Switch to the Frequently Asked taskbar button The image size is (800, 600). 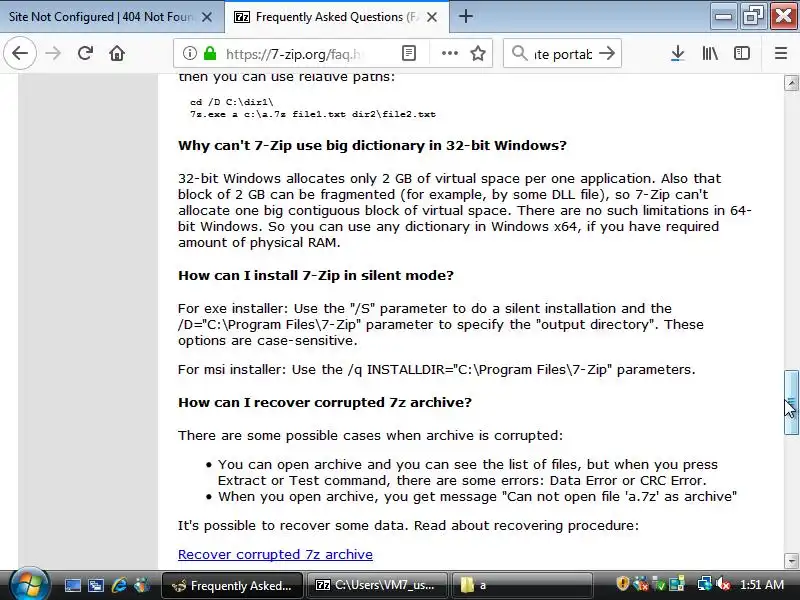pos(232,585)
